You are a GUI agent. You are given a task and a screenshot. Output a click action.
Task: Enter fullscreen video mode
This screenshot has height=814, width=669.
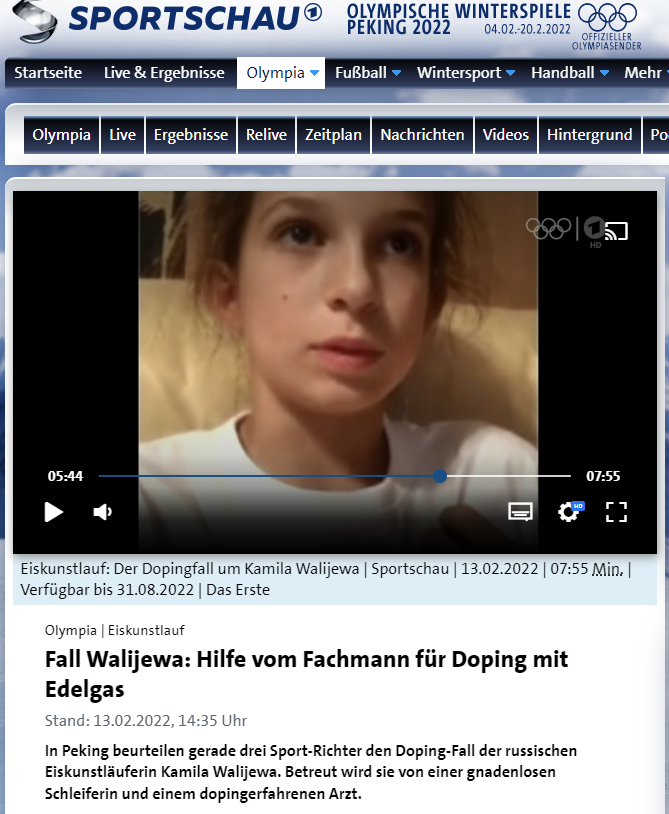(617, 512)
